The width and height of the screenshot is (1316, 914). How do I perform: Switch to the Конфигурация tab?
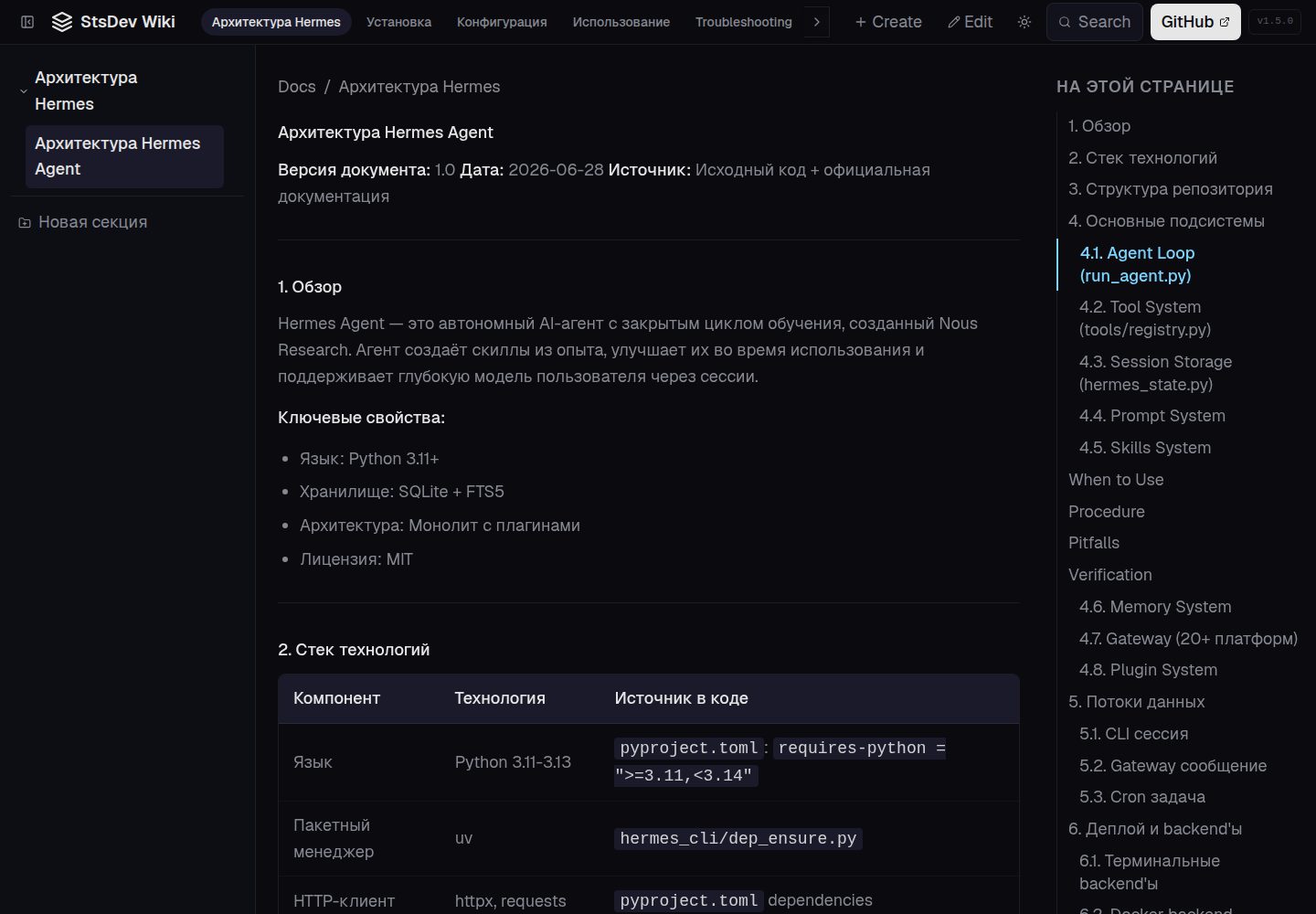[x=502, y=22]
